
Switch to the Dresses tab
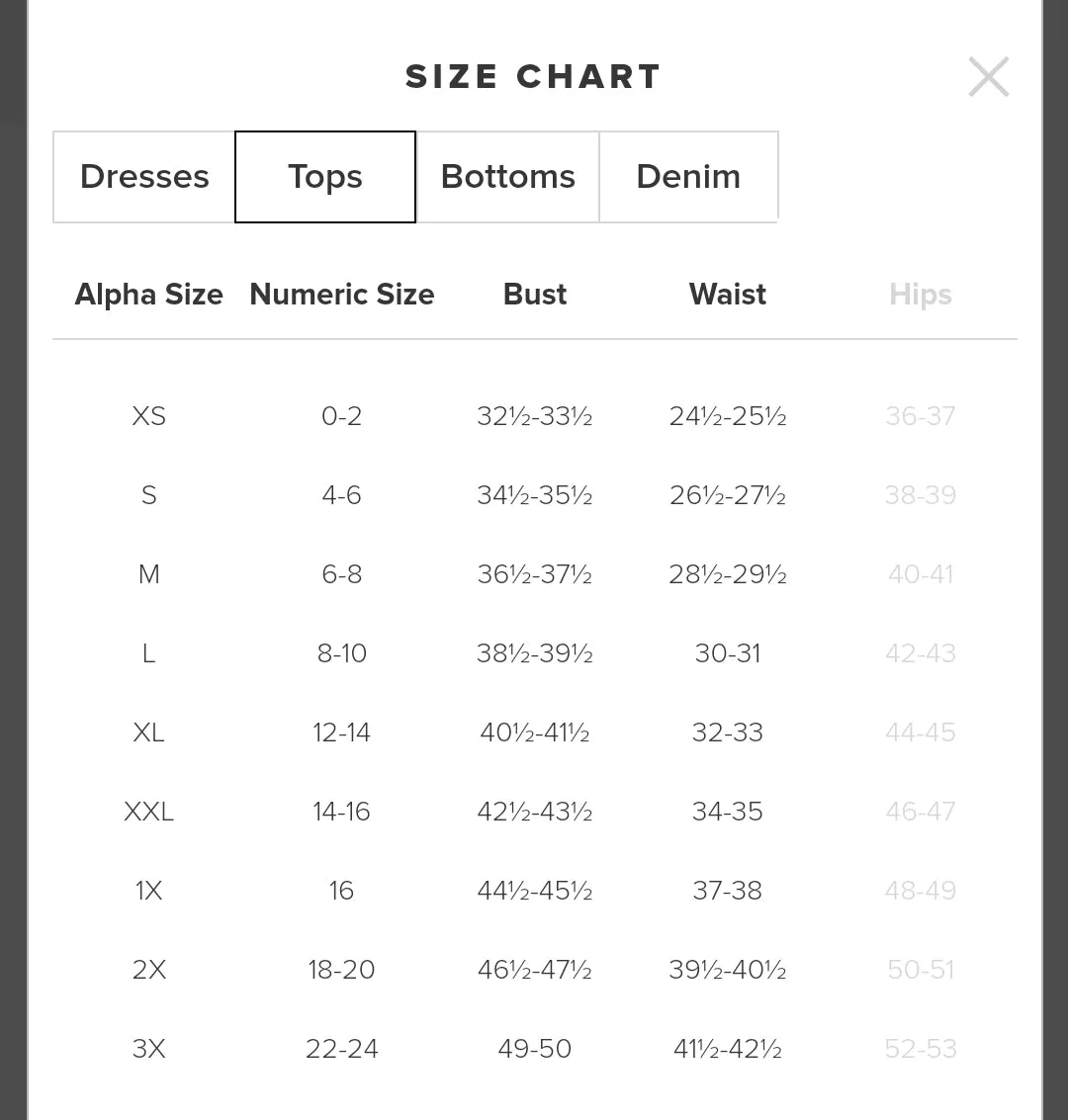pyautogui.click(x=144, y=176)
